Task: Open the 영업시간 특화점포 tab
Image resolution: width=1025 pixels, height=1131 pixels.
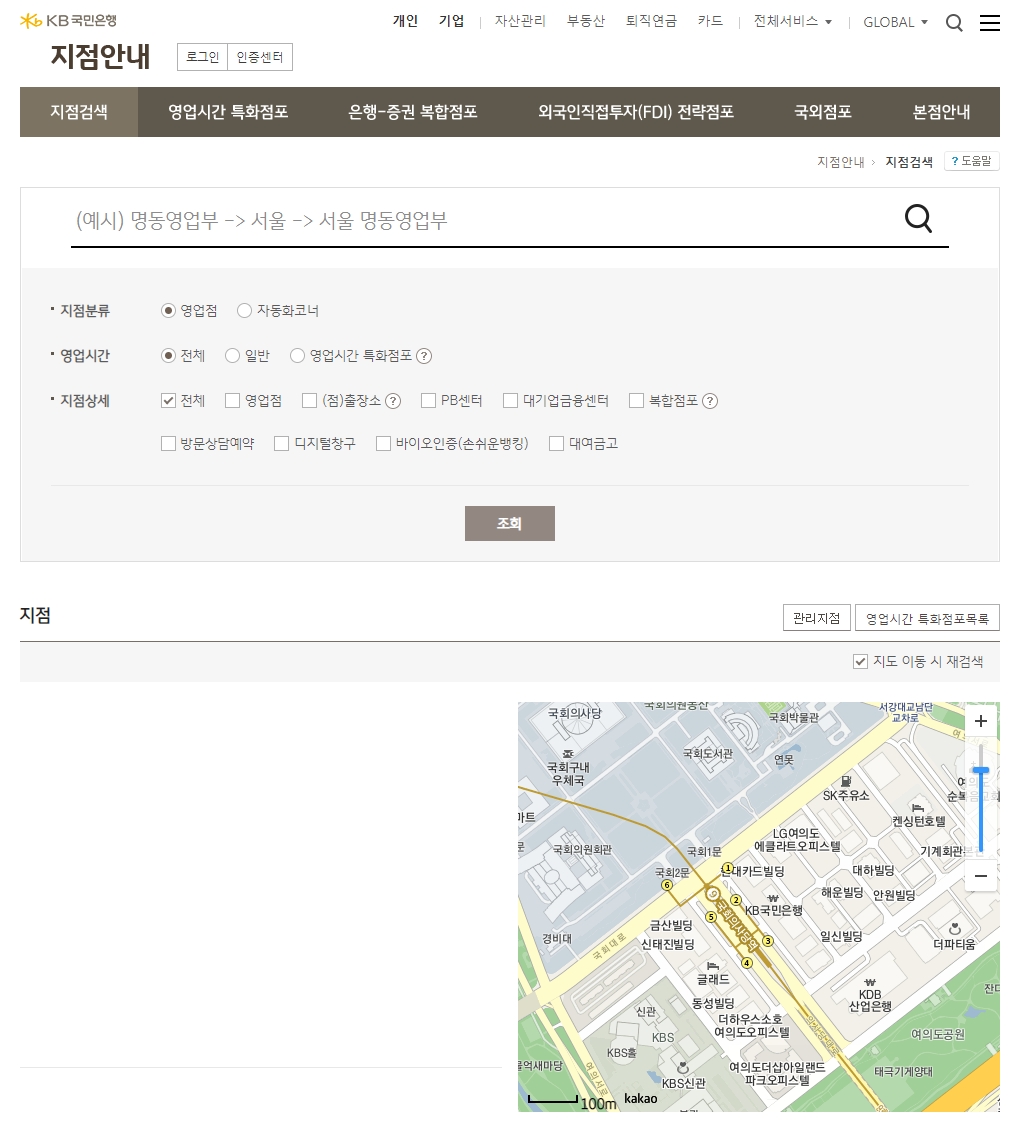Action: (x=228, y=113)
